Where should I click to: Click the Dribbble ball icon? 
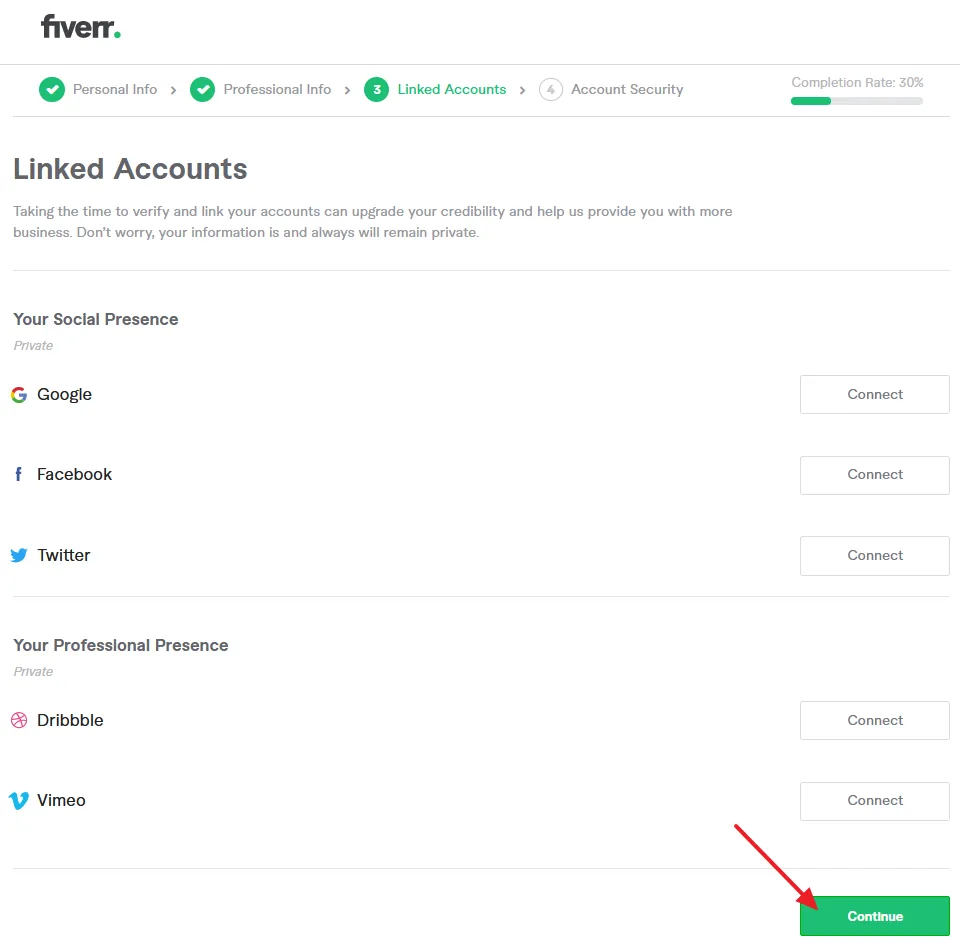point(19,720)
